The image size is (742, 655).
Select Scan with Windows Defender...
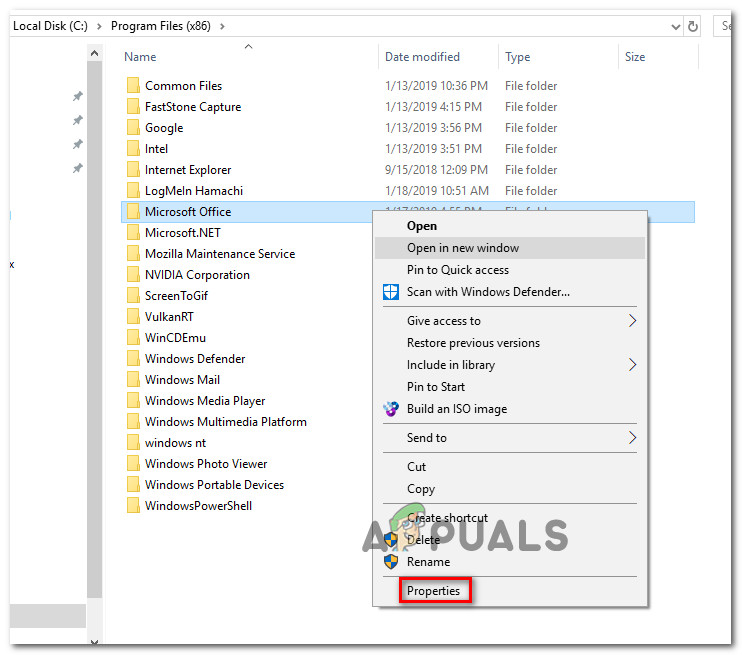pyautogui.click(x=510, y=292)
